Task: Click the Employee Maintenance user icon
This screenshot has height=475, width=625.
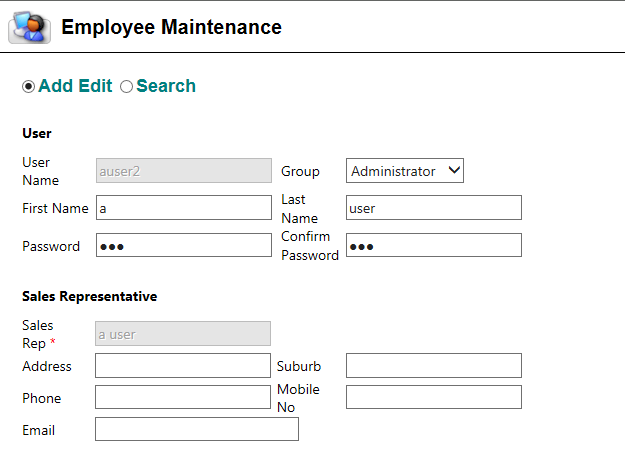Action: 29,27
